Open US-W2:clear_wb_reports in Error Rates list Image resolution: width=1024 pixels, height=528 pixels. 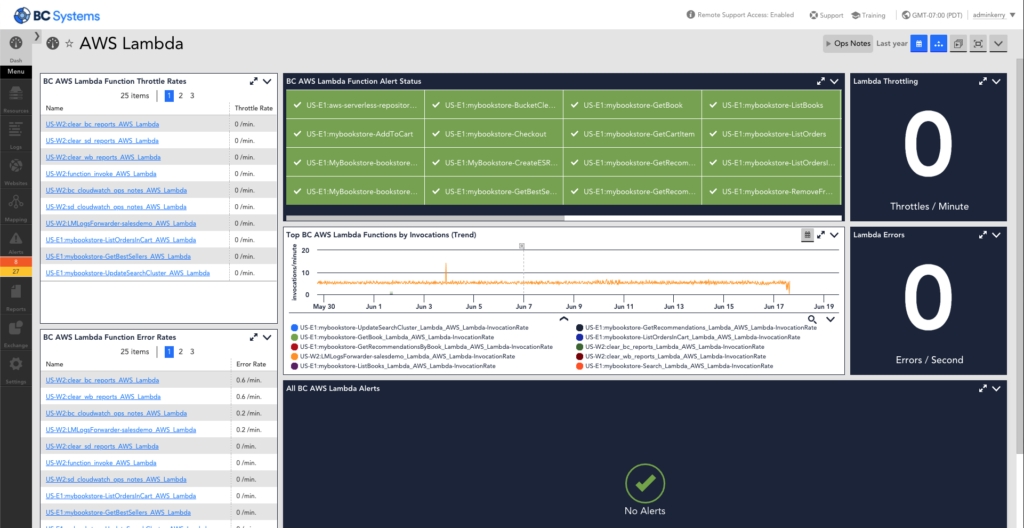pyautogui.click(x=103, y=397)
